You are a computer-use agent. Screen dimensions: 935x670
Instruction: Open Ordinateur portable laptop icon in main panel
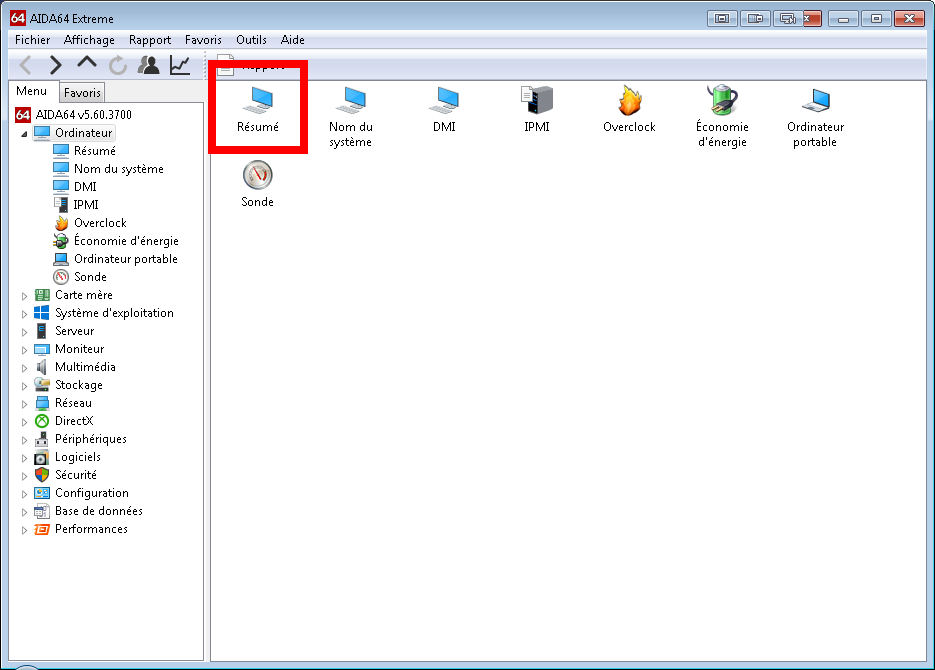(815, 117)
